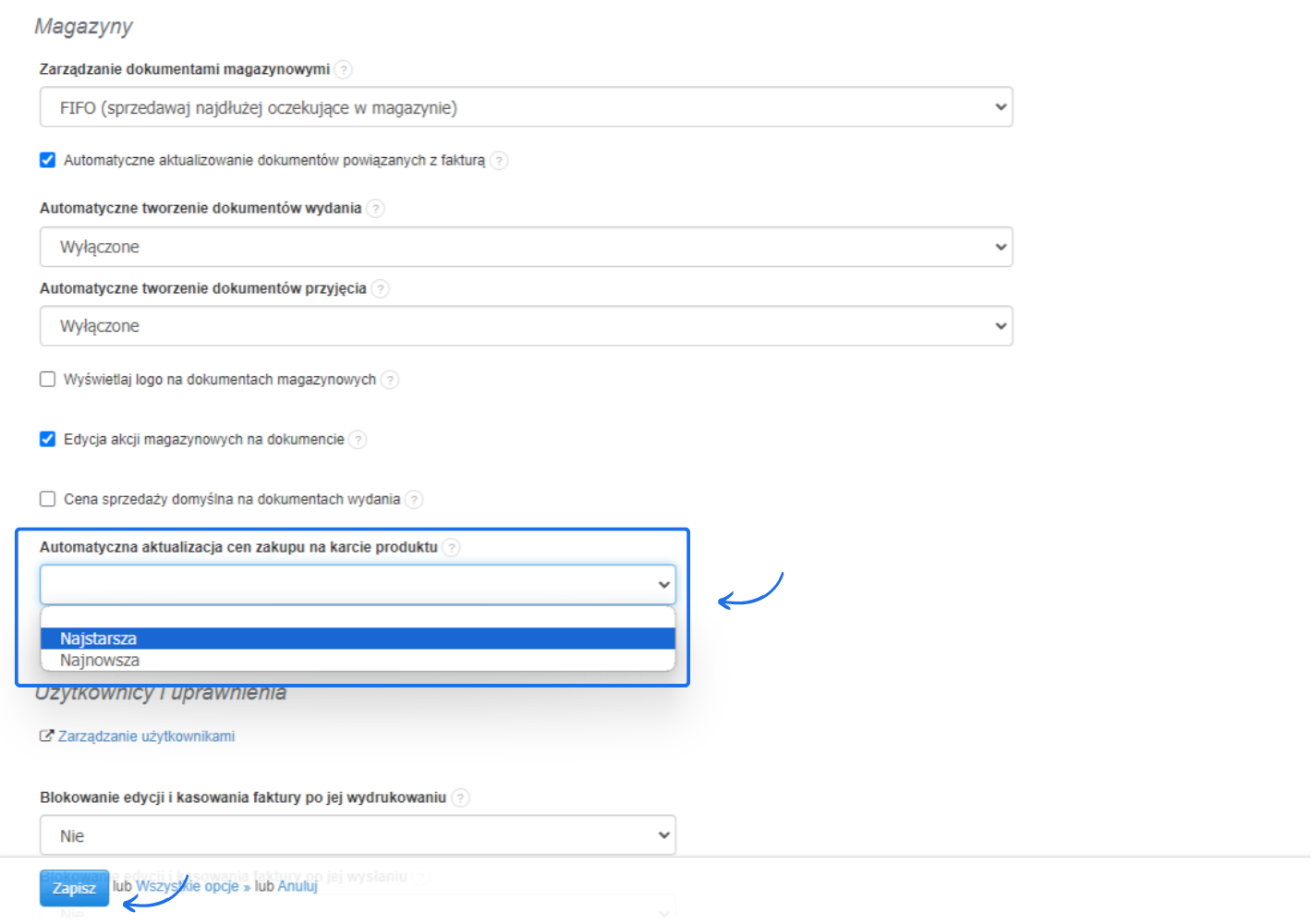Click the Zapisz save button
Screen dimensions: 1312x924
pos(74,888)
